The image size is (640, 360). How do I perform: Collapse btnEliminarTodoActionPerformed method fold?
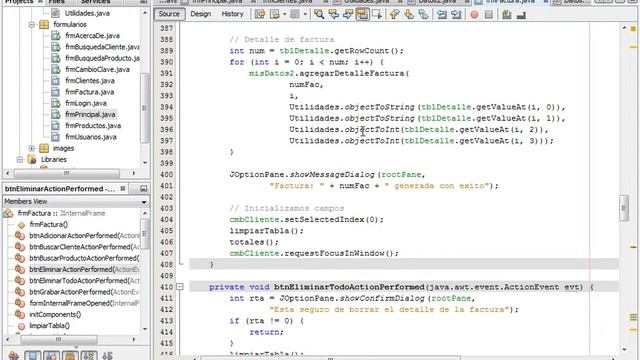coord(180,287)
